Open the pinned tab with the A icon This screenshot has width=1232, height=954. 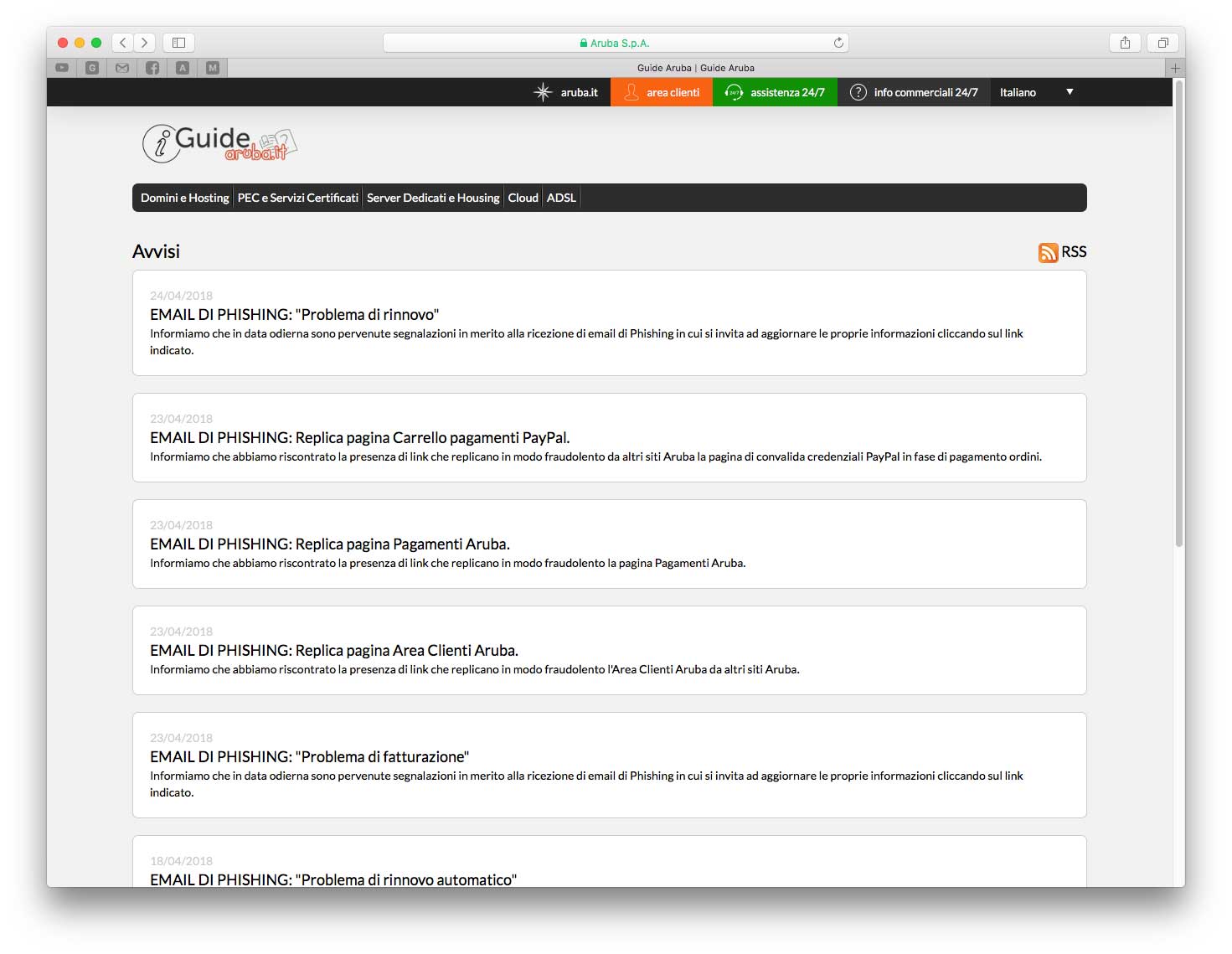[x=183, y=68]
